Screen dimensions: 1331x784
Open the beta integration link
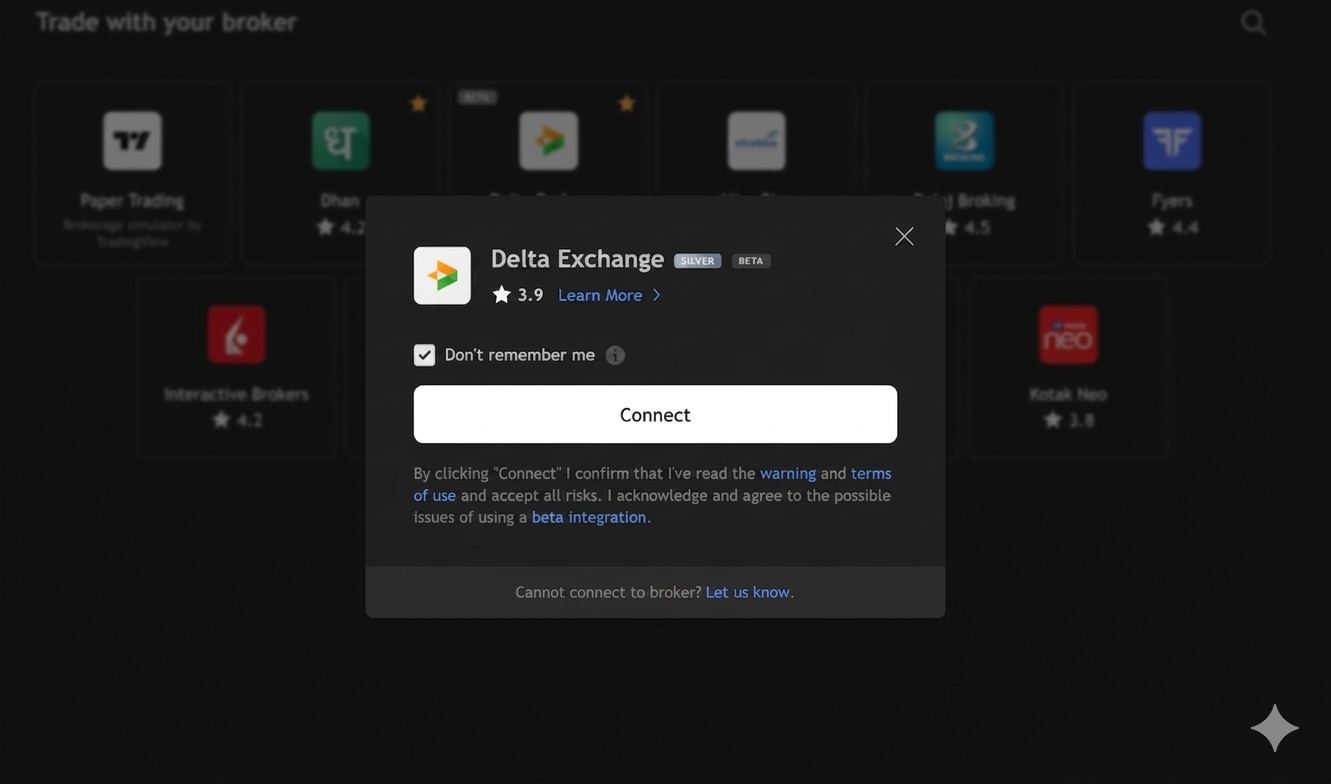(x=589, y=517)
